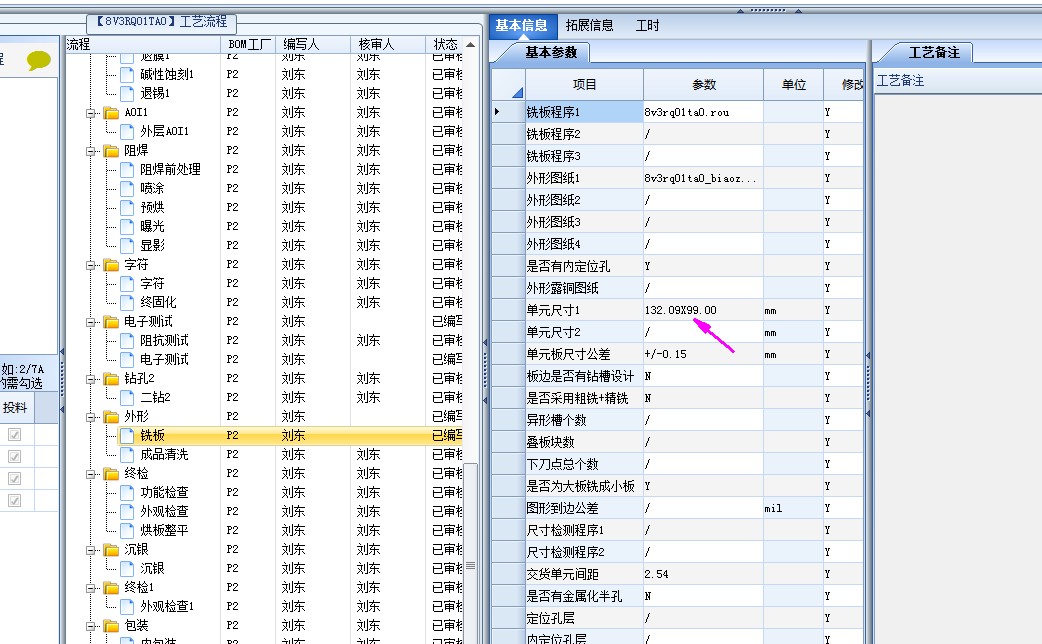Click the 终检1 folder icon
1042x644 pixels.
[111, 588]
